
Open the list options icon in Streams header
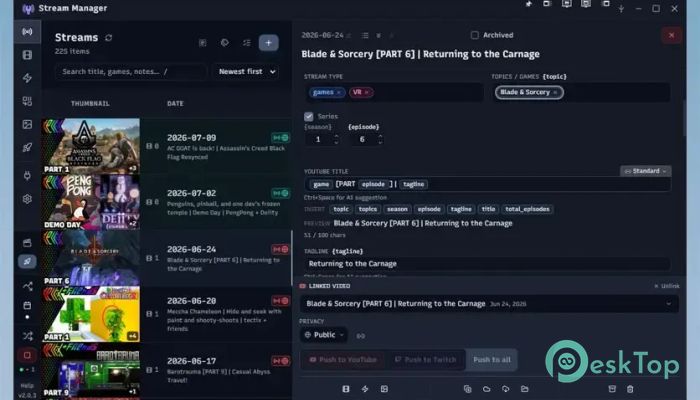click(x=247, y=43)
